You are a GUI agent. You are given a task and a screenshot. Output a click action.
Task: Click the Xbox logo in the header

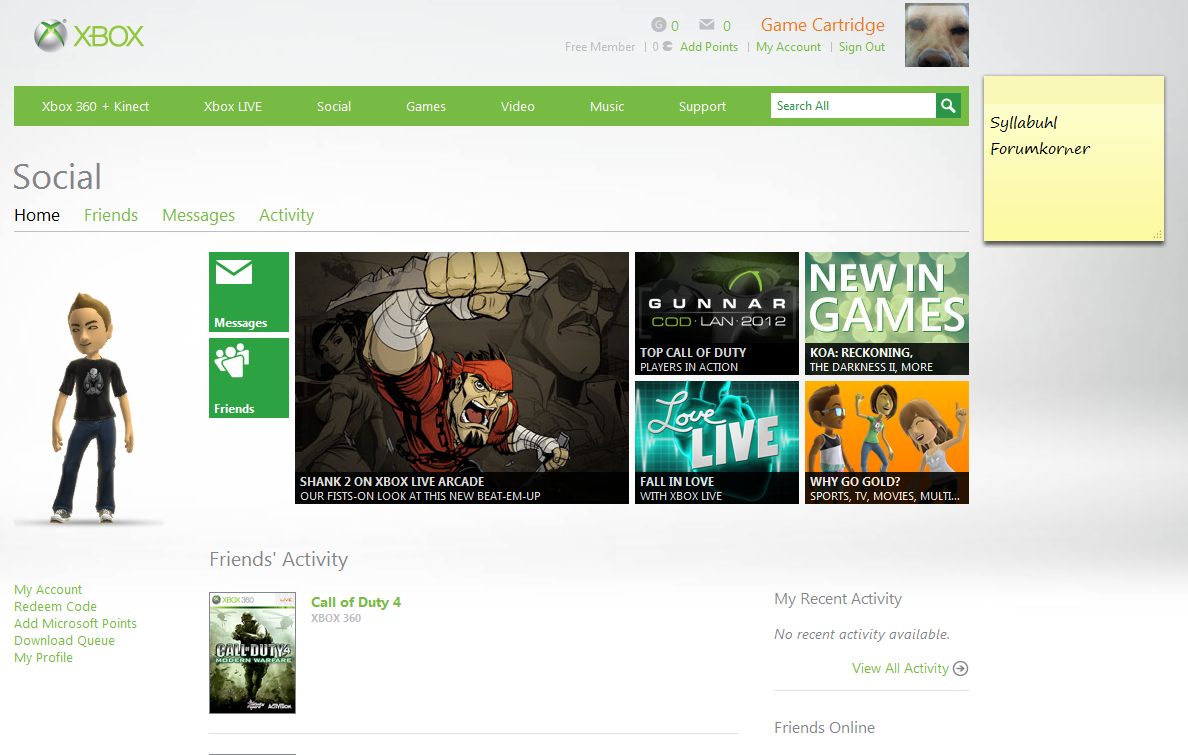click(89, 36)
